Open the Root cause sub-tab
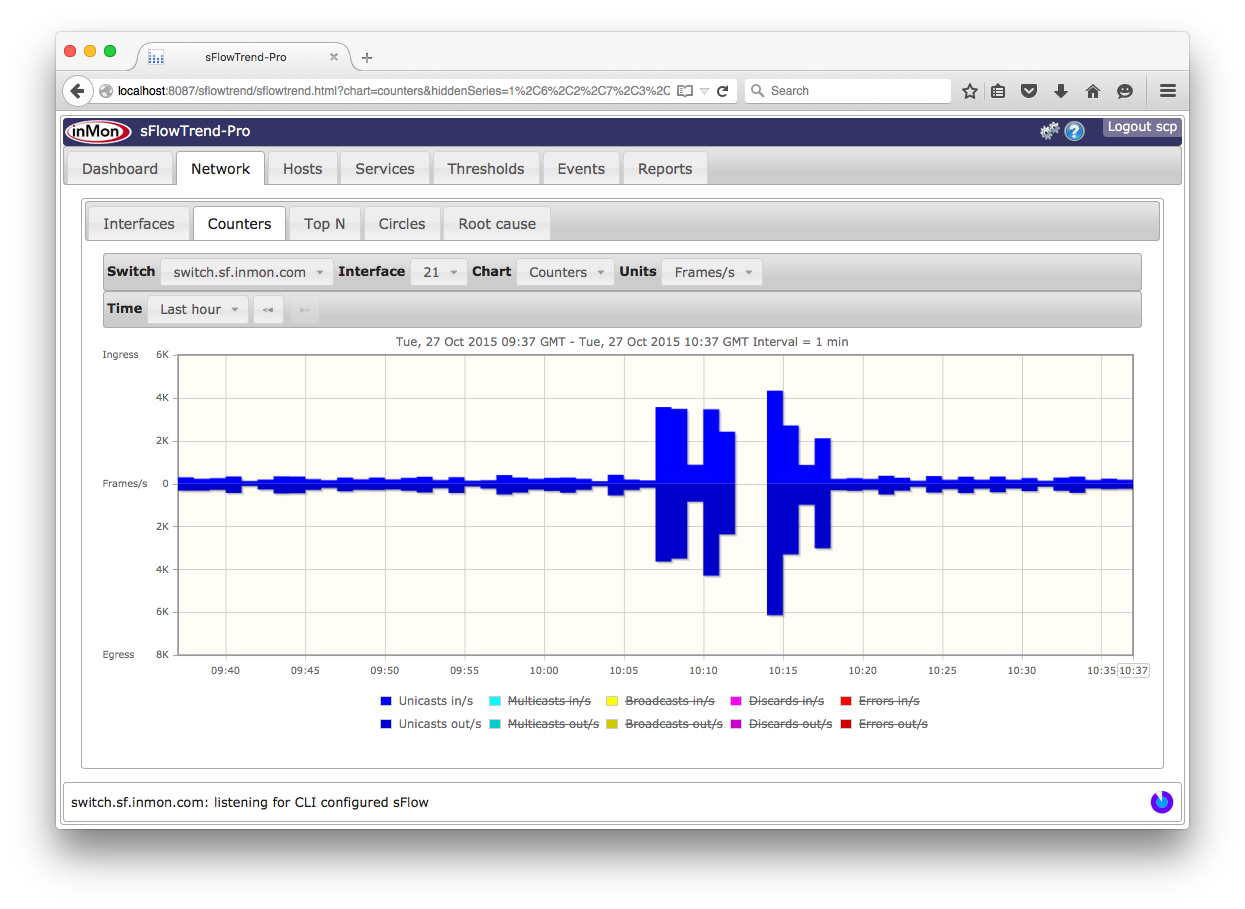Screen dimensions: 1245x909 [x=497, y=224]
